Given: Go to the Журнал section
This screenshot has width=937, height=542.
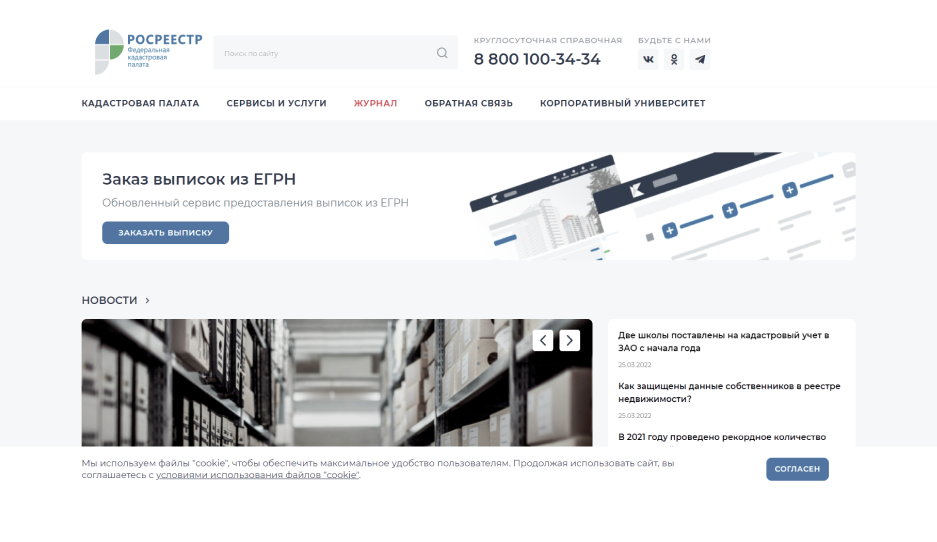Looking at the screenshot, I should click(x=375, y=103).
